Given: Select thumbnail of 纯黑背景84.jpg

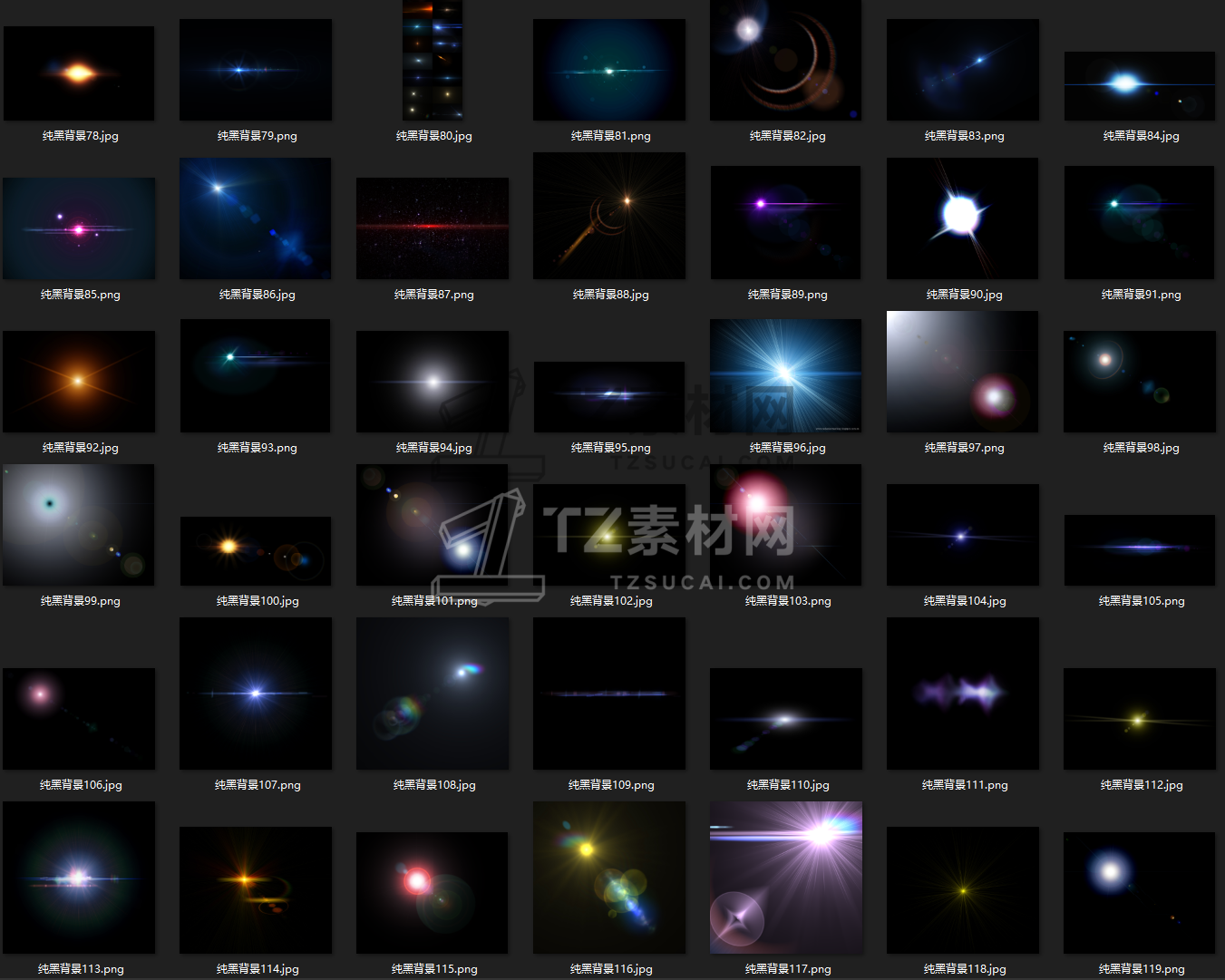Looking at the screenshot, I should [1140, 86].
